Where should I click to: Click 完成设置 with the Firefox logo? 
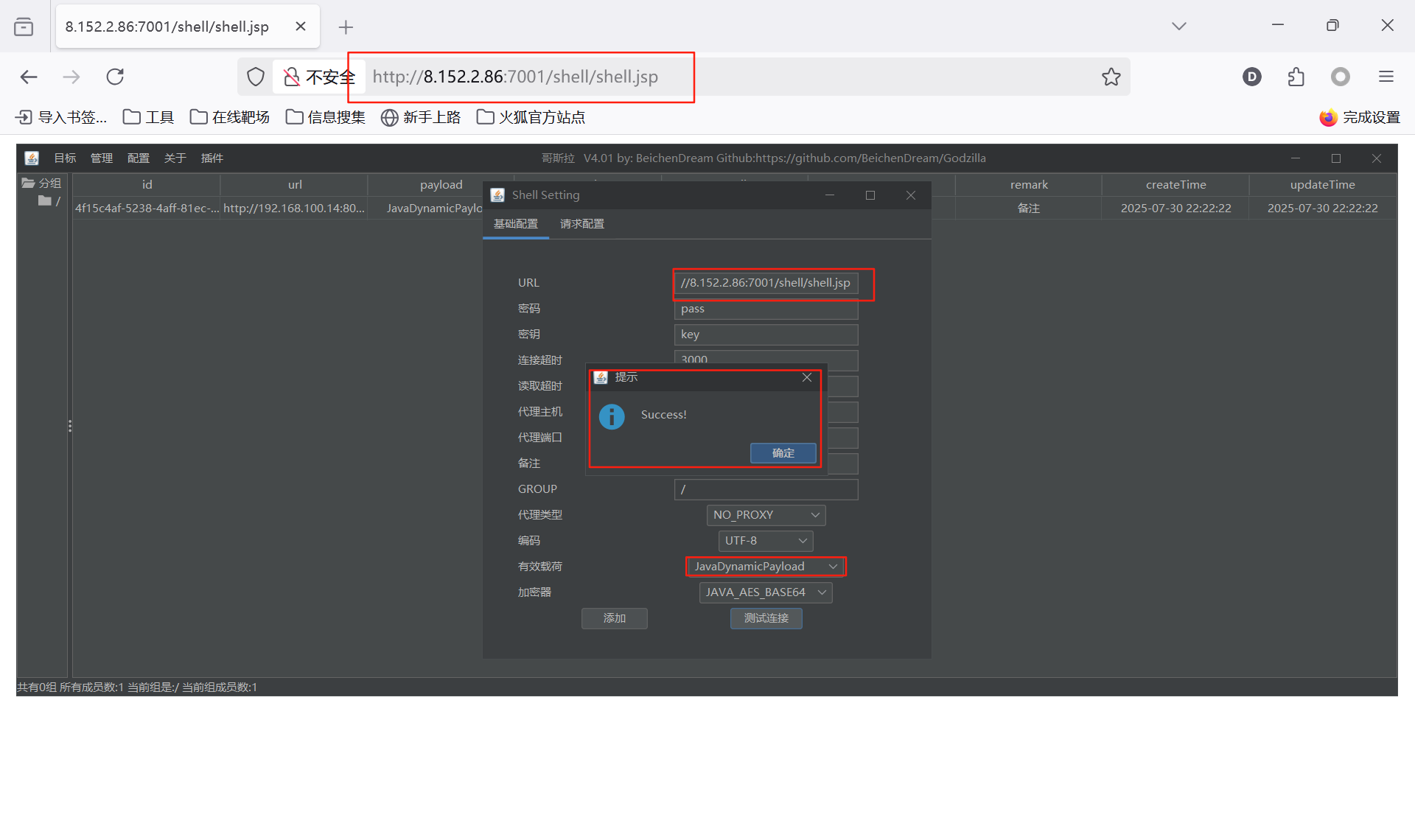coord(1360,117)
